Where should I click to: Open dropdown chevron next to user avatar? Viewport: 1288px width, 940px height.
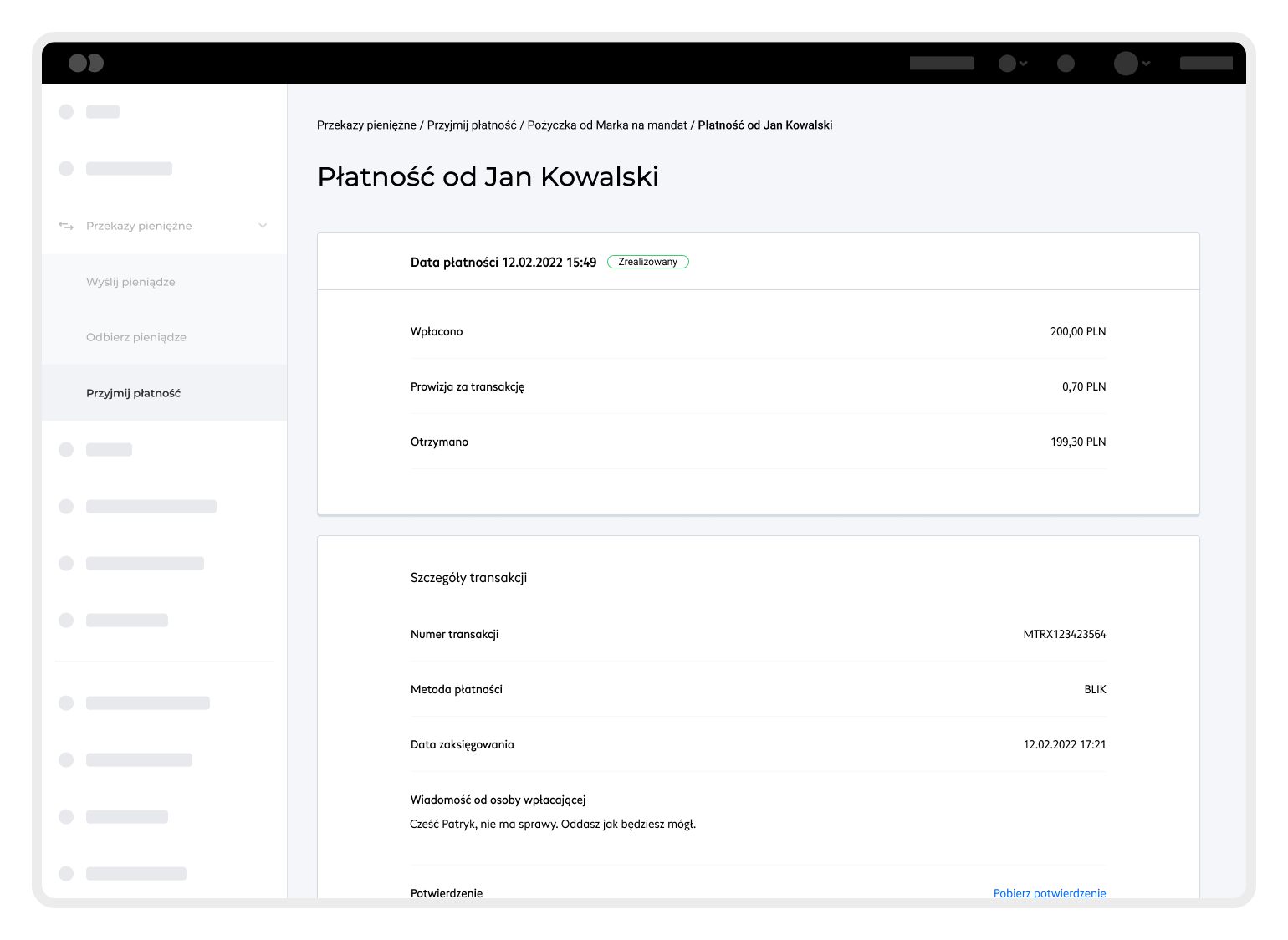pos(1147,64)
